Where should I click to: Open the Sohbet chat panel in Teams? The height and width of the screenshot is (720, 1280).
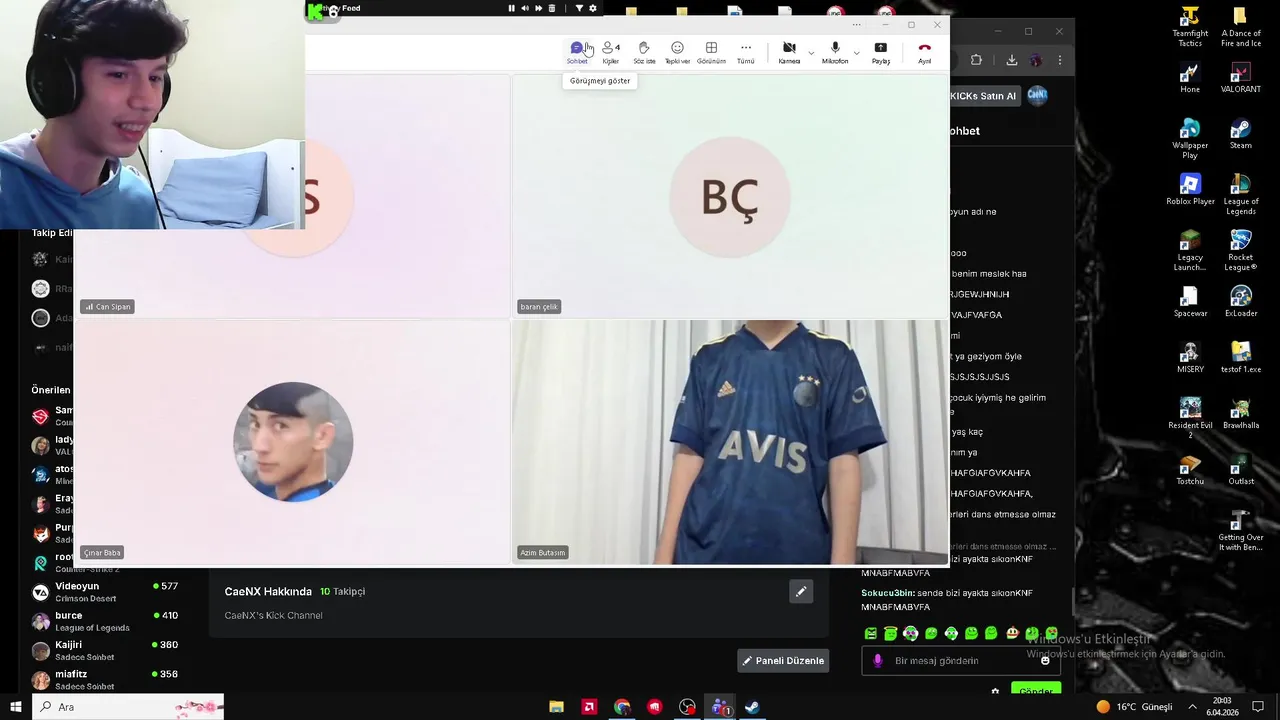(577, 52)
